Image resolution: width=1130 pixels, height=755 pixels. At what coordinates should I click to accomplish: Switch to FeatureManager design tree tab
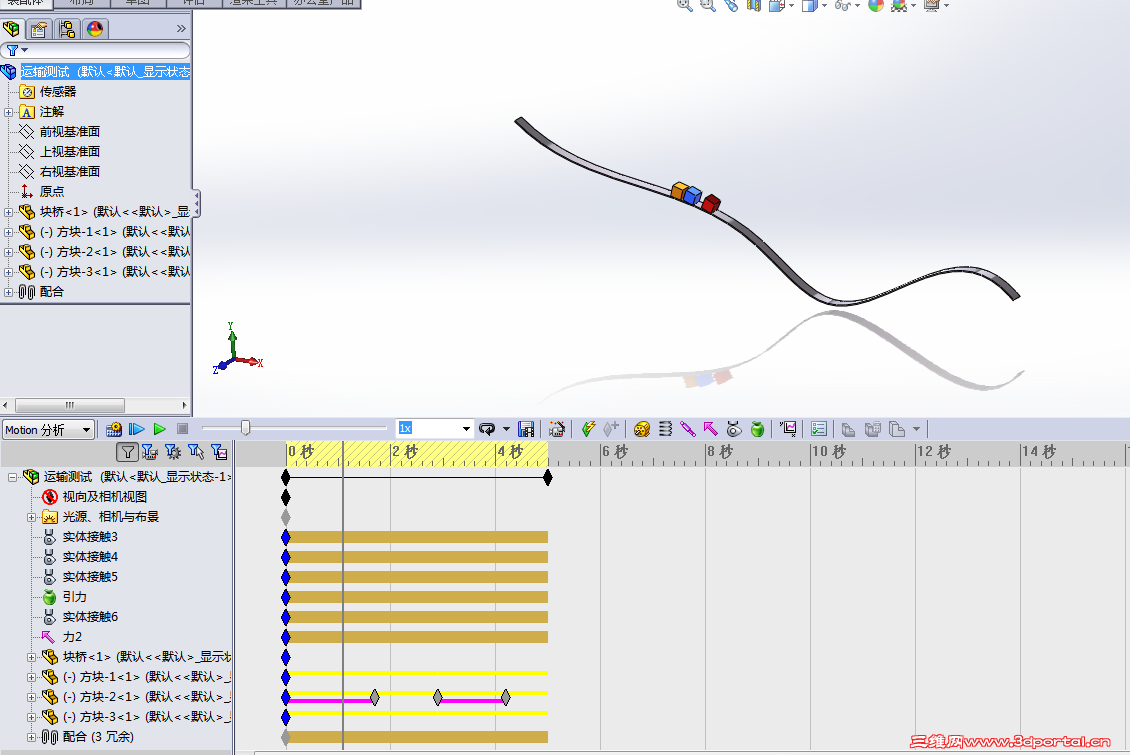(12, 29)
